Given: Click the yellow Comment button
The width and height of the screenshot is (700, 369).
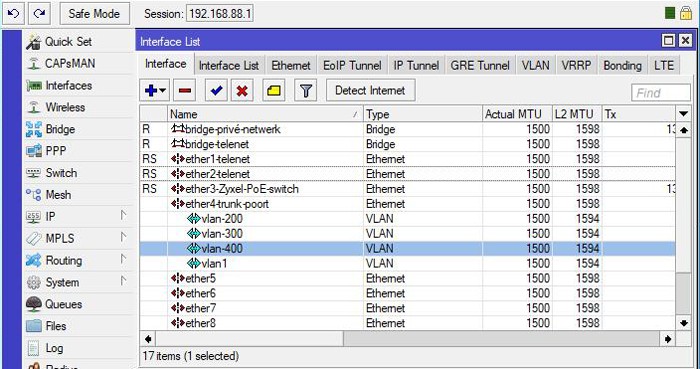Looking at the screenshot, I should pos(274,91).
